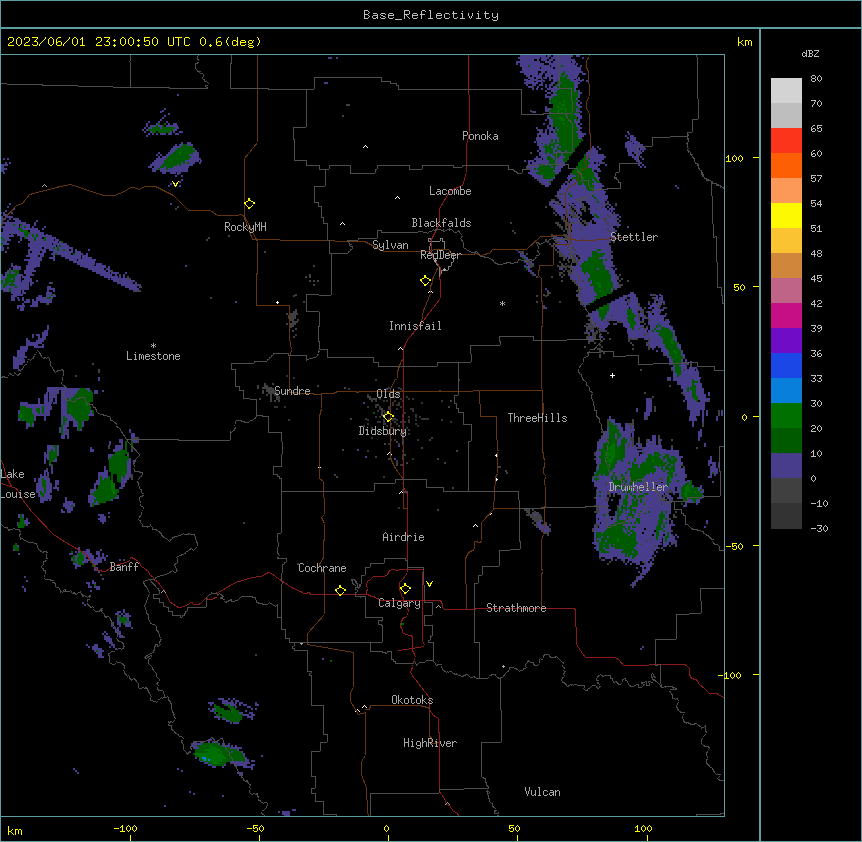
Task: Click the Blackfalds label
Action: coord(441,223)
